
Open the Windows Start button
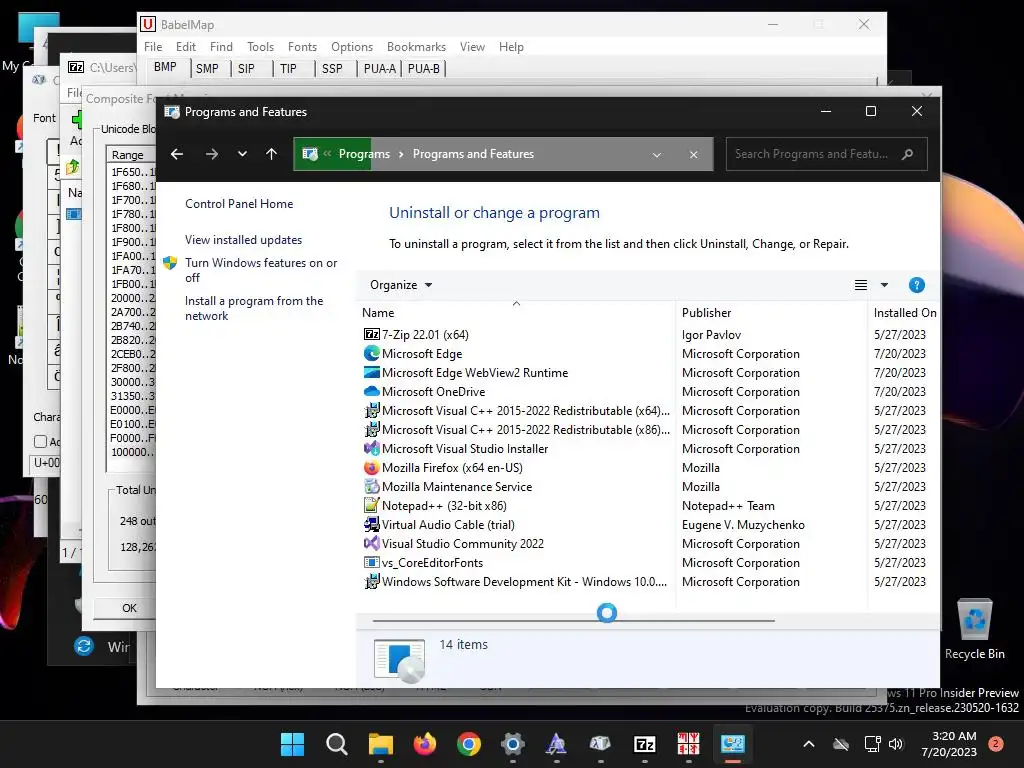tap(292, 744)
